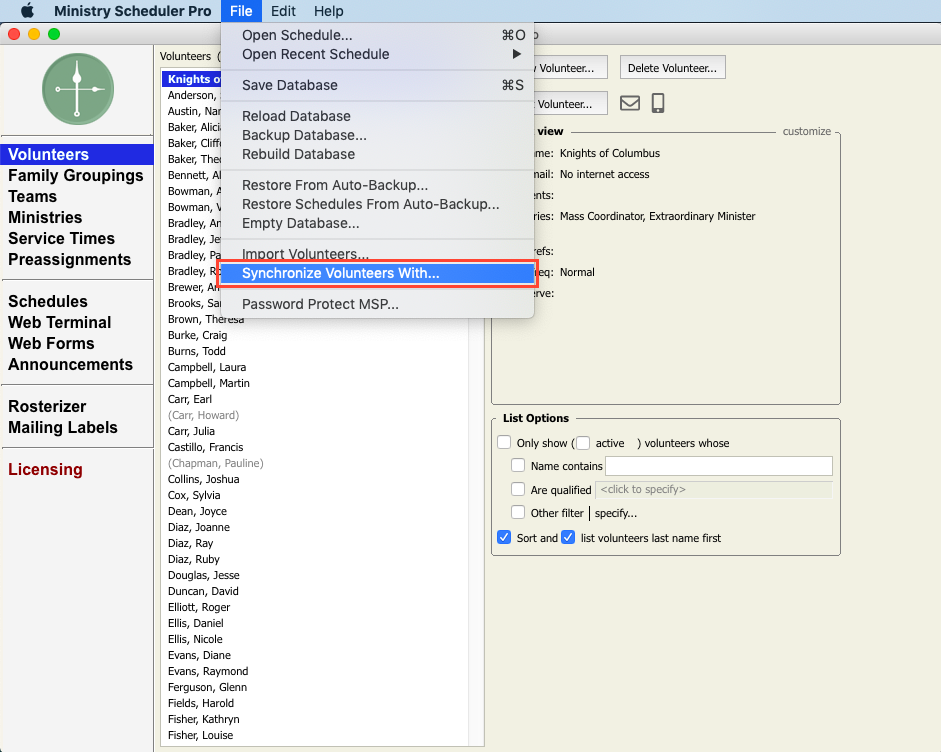Click the Name contains text field
The height and width of the screenshot is (752, 941).
click(x=718, y=466)
